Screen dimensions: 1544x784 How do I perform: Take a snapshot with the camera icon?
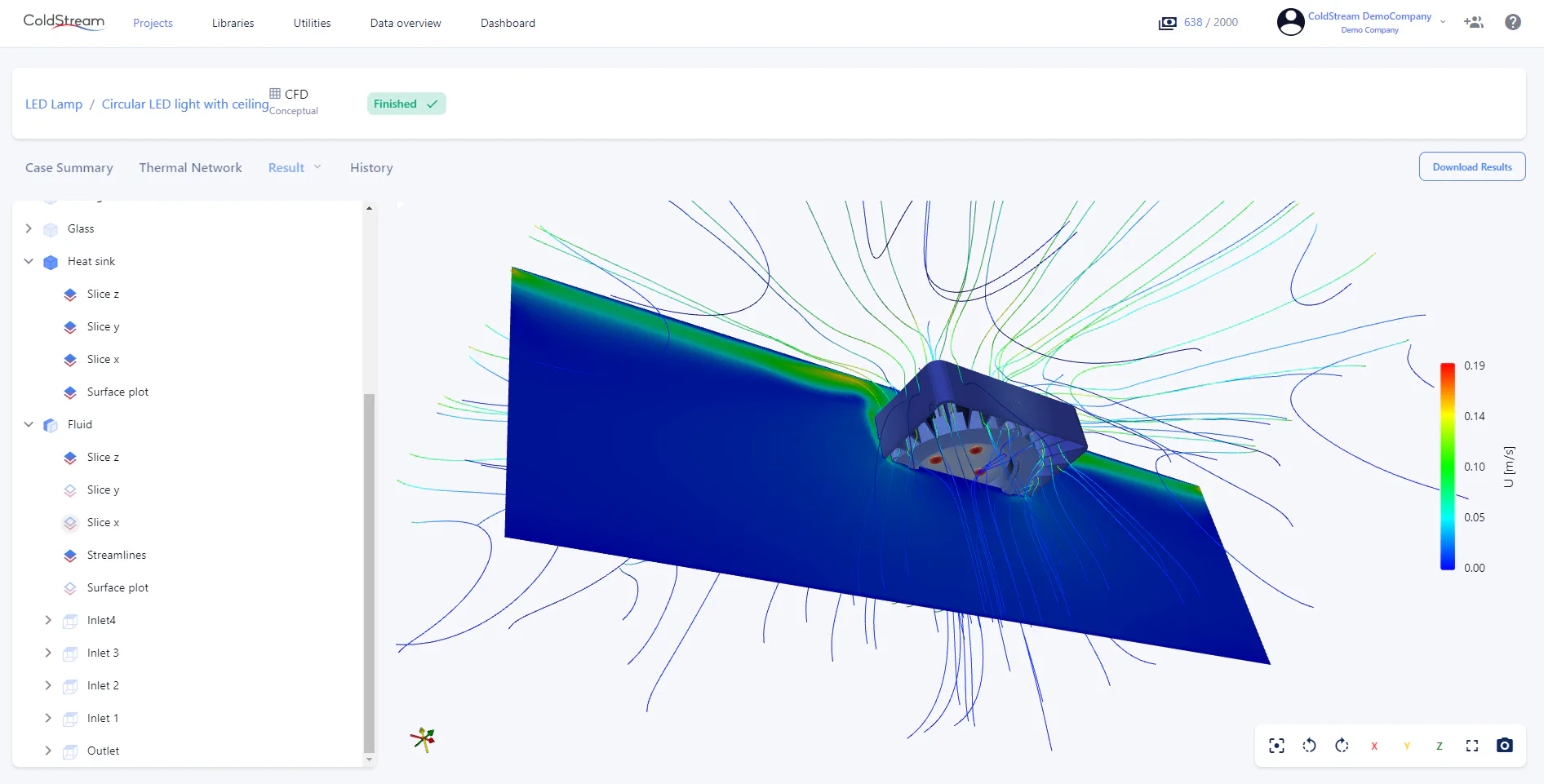1505,746
